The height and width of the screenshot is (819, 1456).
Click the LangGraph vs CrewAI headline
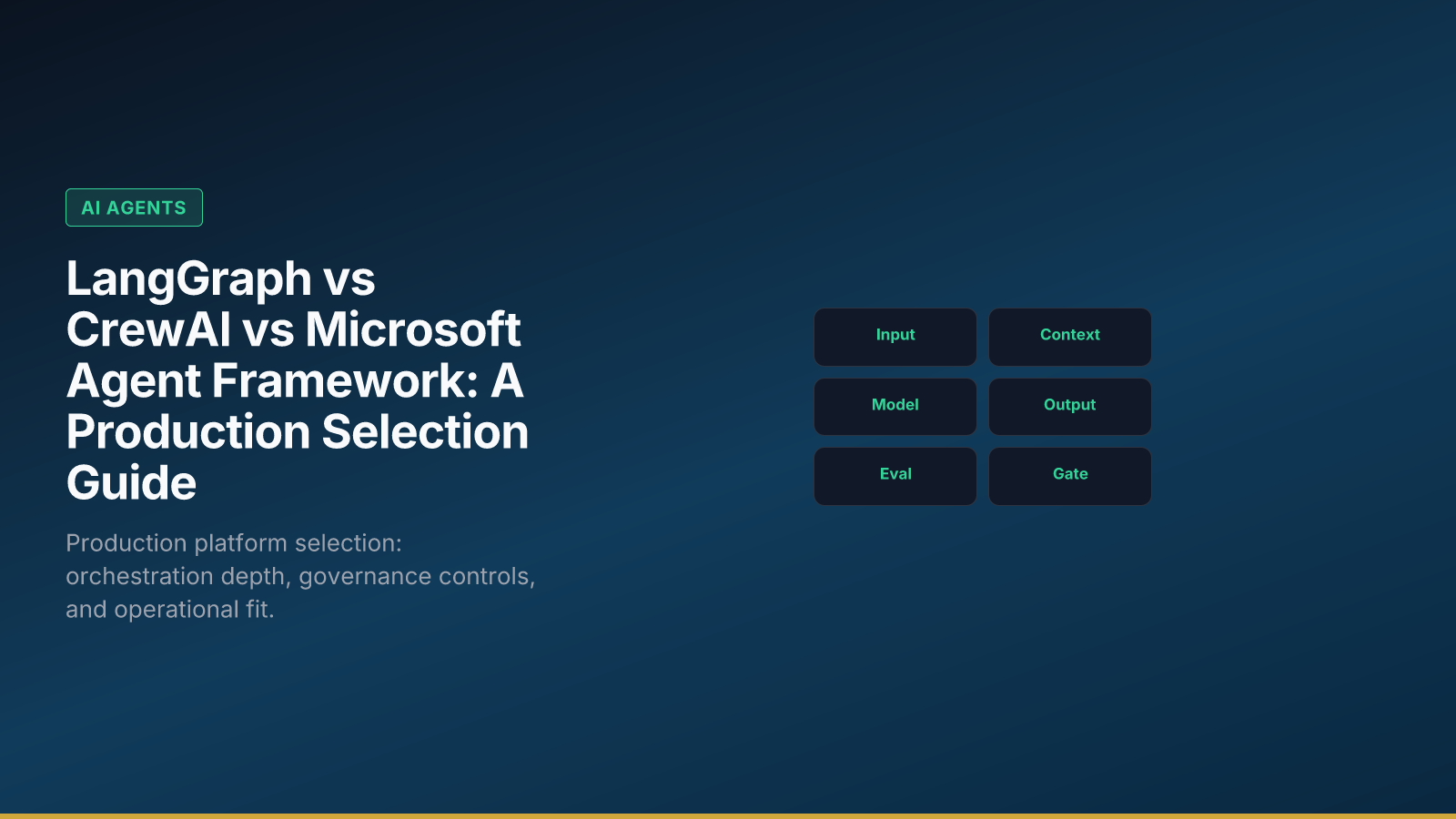tap(298, 380)
